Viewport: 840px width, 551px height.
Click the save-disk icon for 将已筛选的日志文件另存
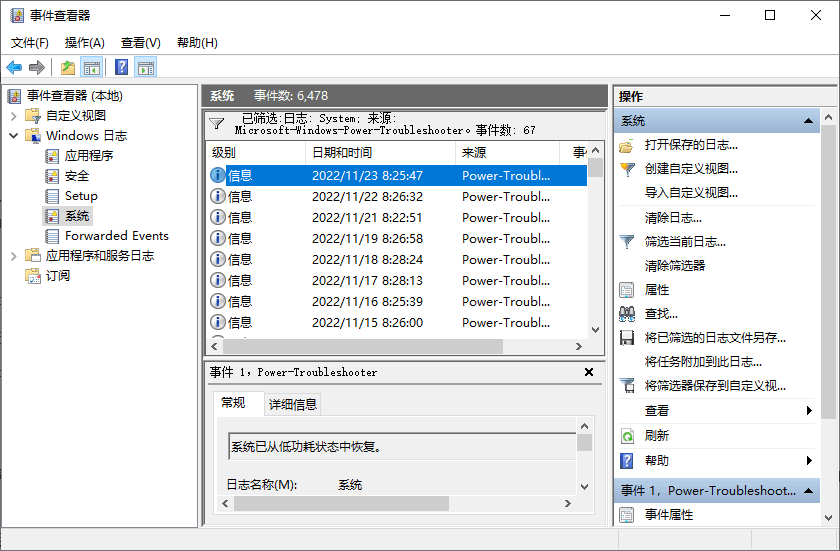pos(627,338)
